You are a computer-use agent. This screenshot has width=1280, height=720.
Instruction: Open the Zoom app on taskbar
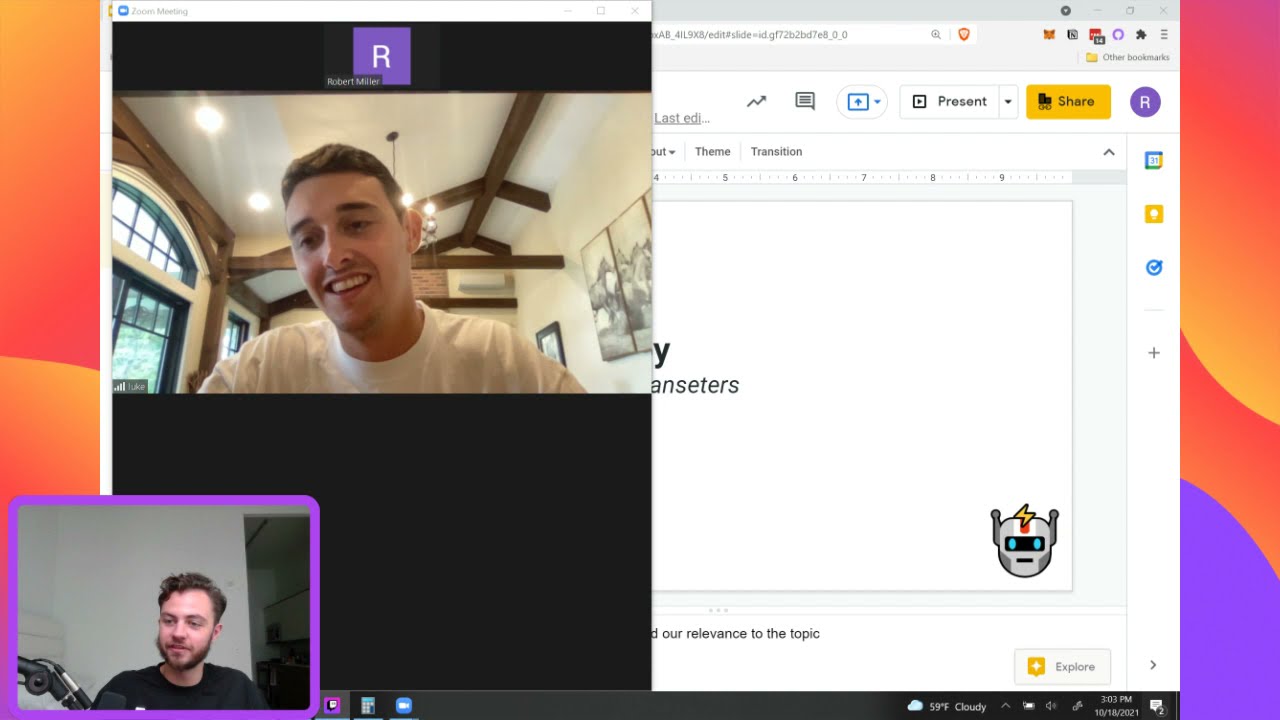404,706
